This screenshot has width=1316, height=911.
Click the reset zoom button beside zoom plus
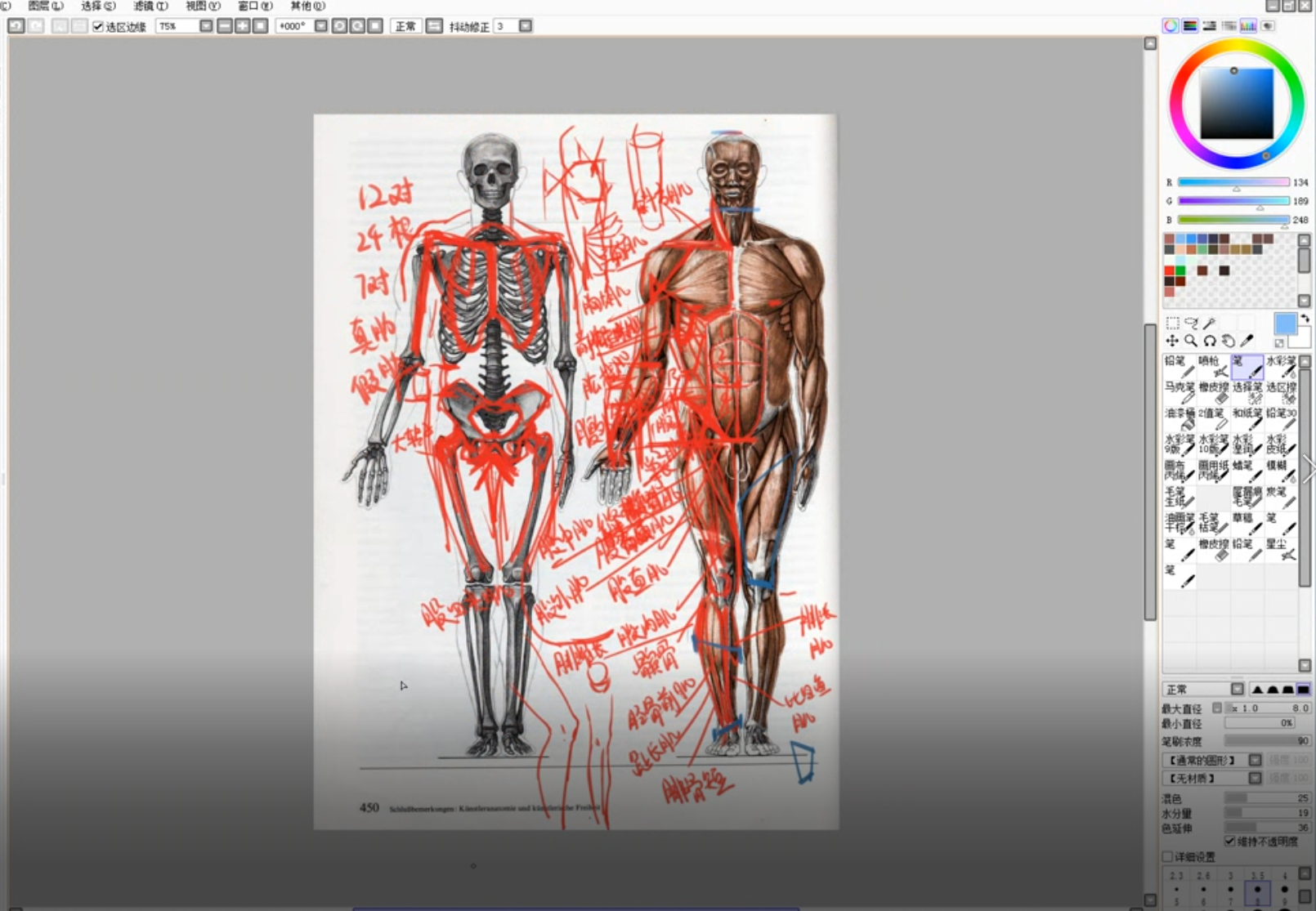pos(260,26)
